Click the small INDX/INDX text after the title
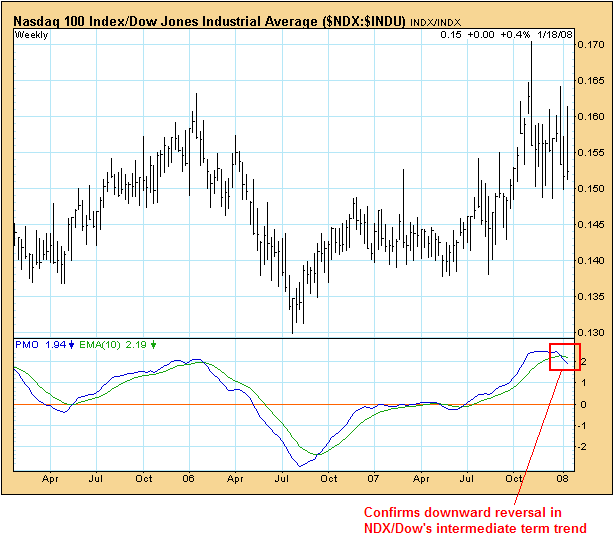The image size is (614, 540). tap(437, 20)
